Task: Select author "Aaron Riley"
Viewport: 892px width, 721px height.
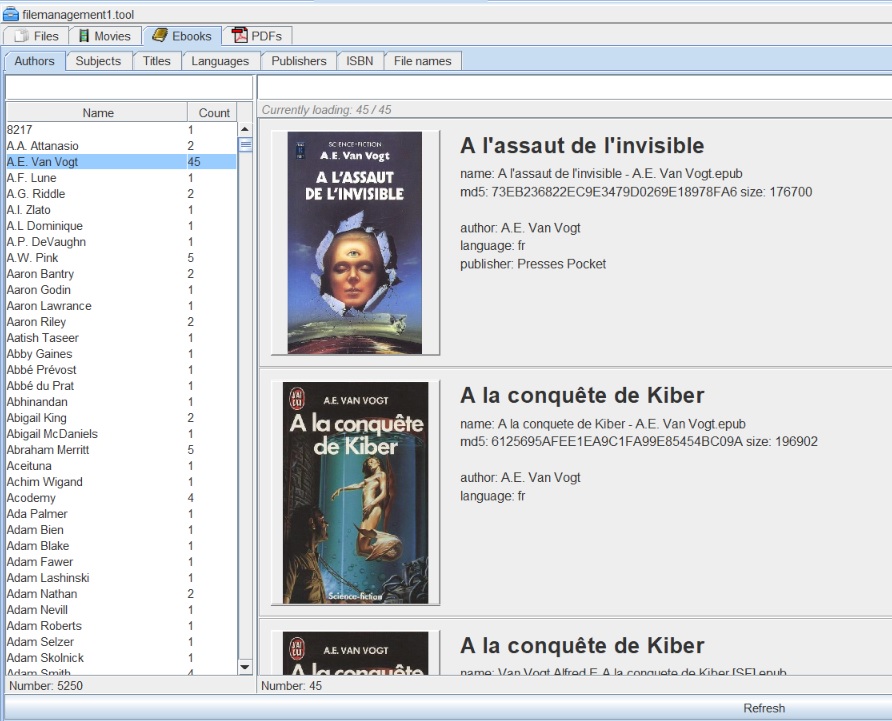Action: (121, 322)
